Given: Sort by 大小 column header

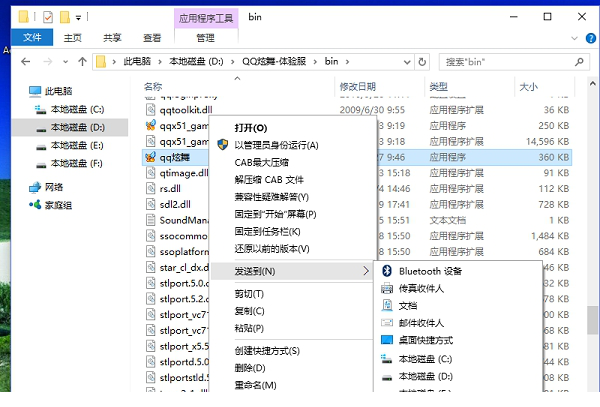Looking at the screenshot, I should (528, 87).
